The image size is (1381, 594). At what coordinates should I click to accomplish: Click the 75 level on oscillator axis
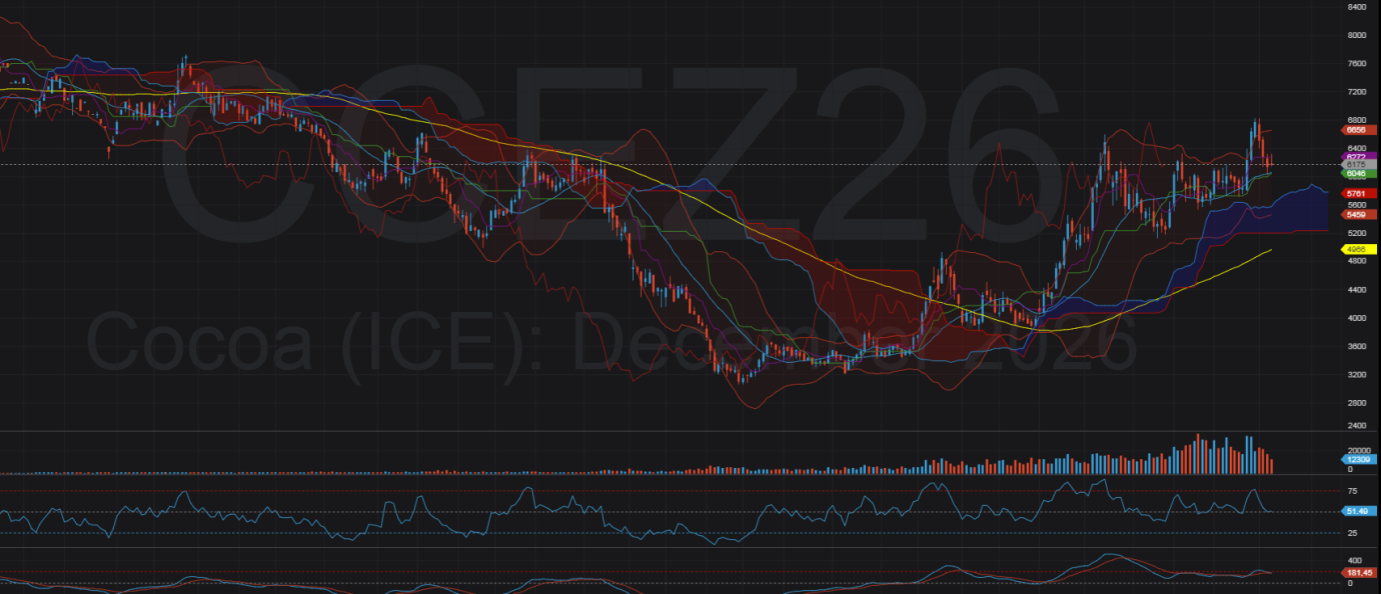click(x=1352, y=491)
